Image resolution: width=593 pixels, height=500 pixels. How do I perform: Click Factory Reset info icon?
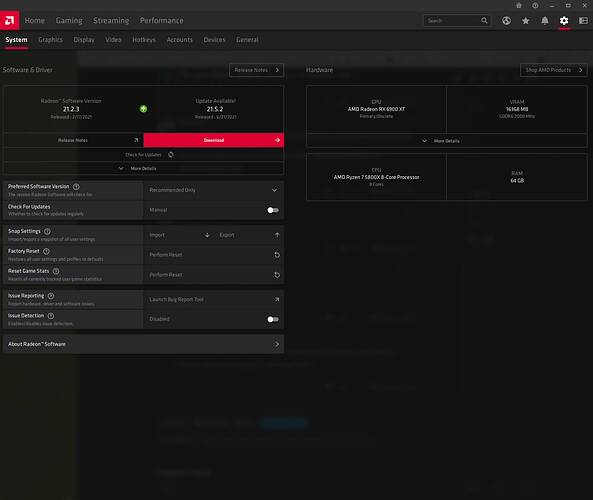click(46, 251)
